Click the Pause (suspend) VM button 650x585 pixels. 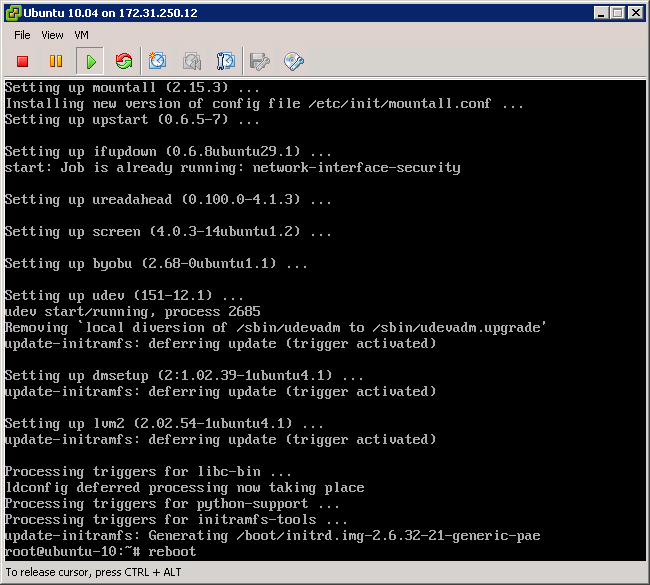point(56,61)
